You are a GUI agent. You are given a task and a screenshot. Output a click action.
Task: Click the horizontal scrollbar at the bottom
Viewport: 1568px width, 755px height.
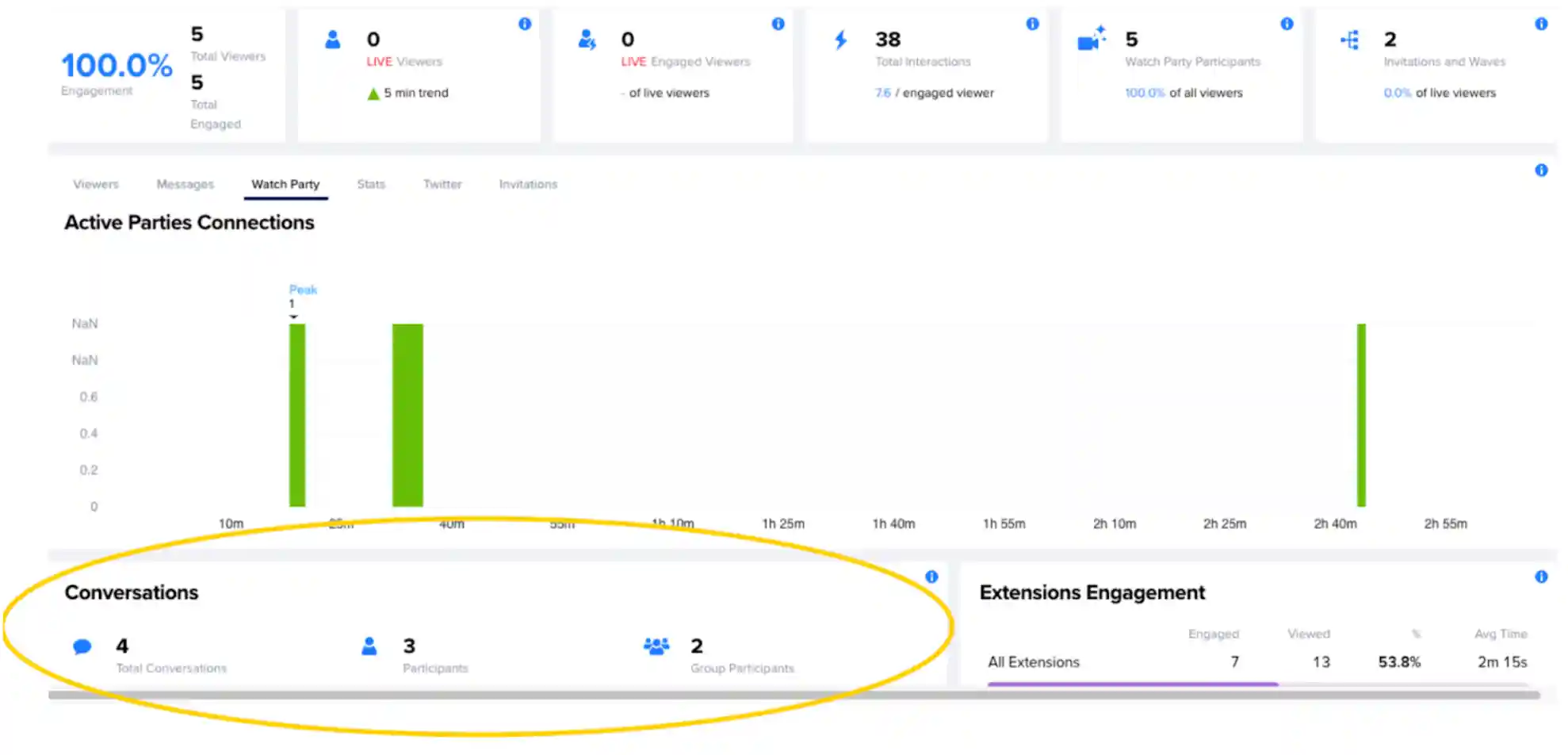(794, 695)
